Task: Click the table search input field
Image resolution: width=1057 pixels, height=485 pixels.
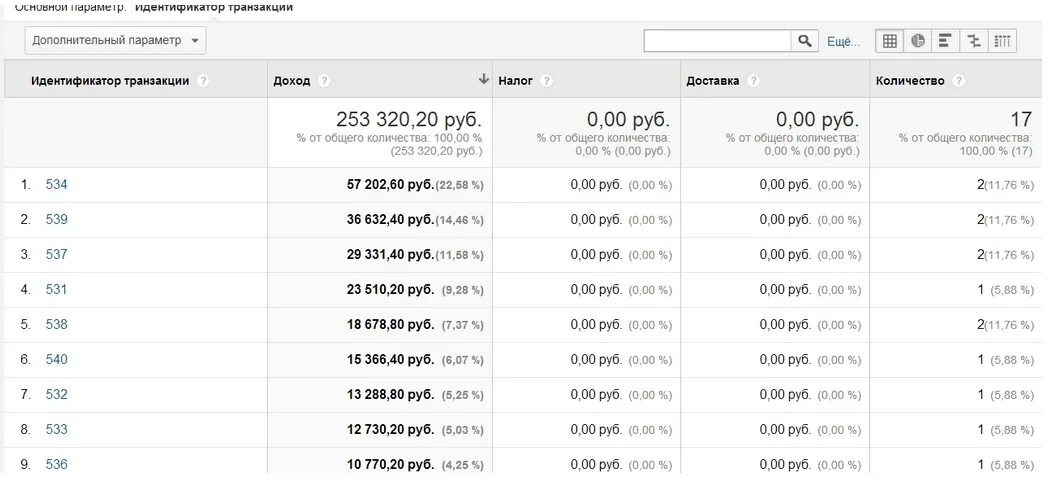Action: pos(717,41)
